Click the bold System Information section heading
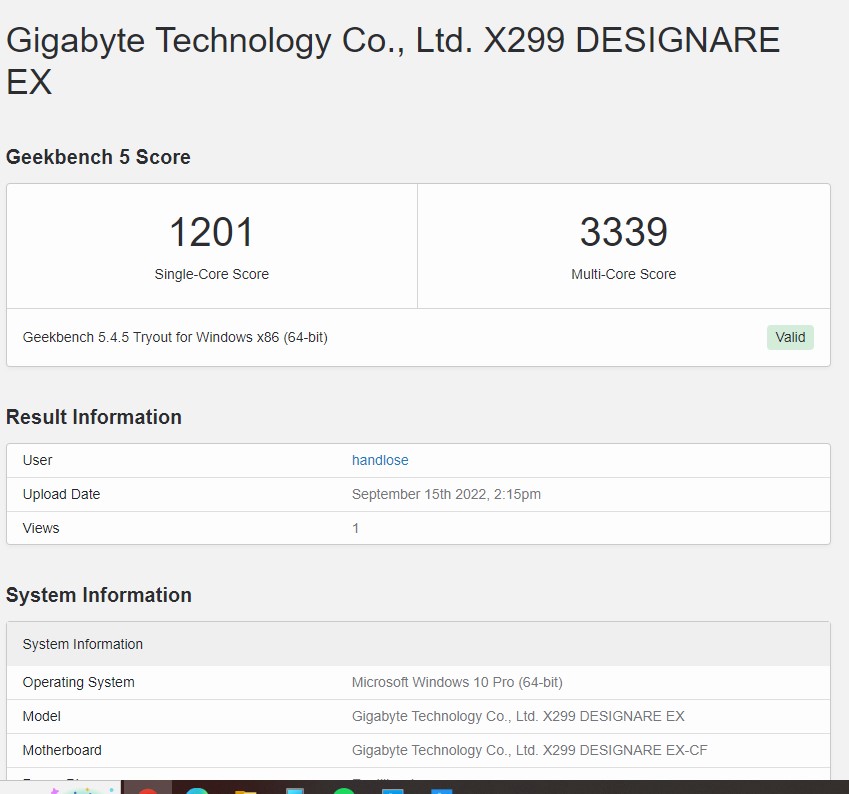 99,595
